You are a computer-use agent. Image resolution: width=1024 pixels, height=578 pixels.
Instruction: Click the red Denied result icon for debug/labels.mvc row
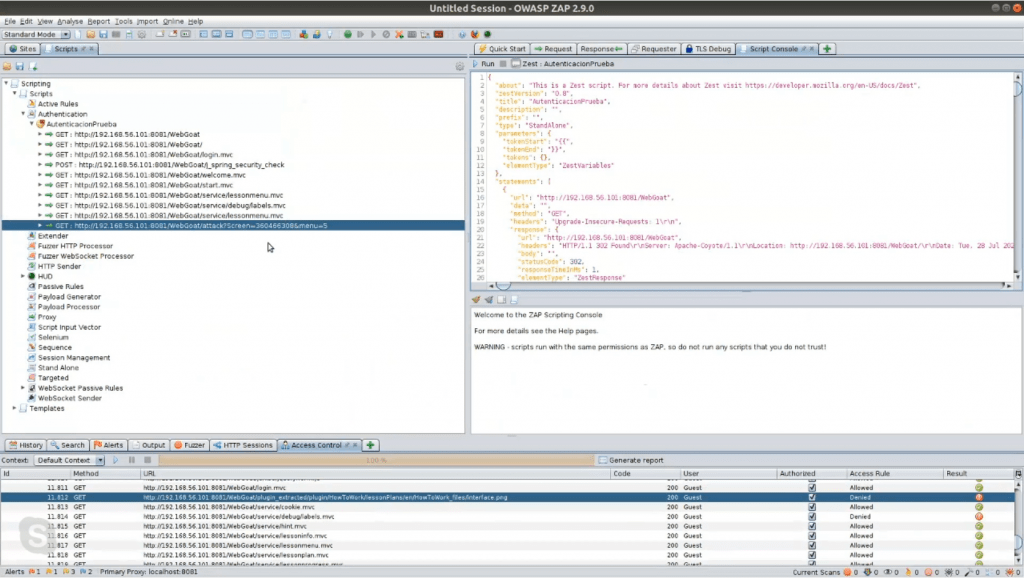click(x=979, y=517)
